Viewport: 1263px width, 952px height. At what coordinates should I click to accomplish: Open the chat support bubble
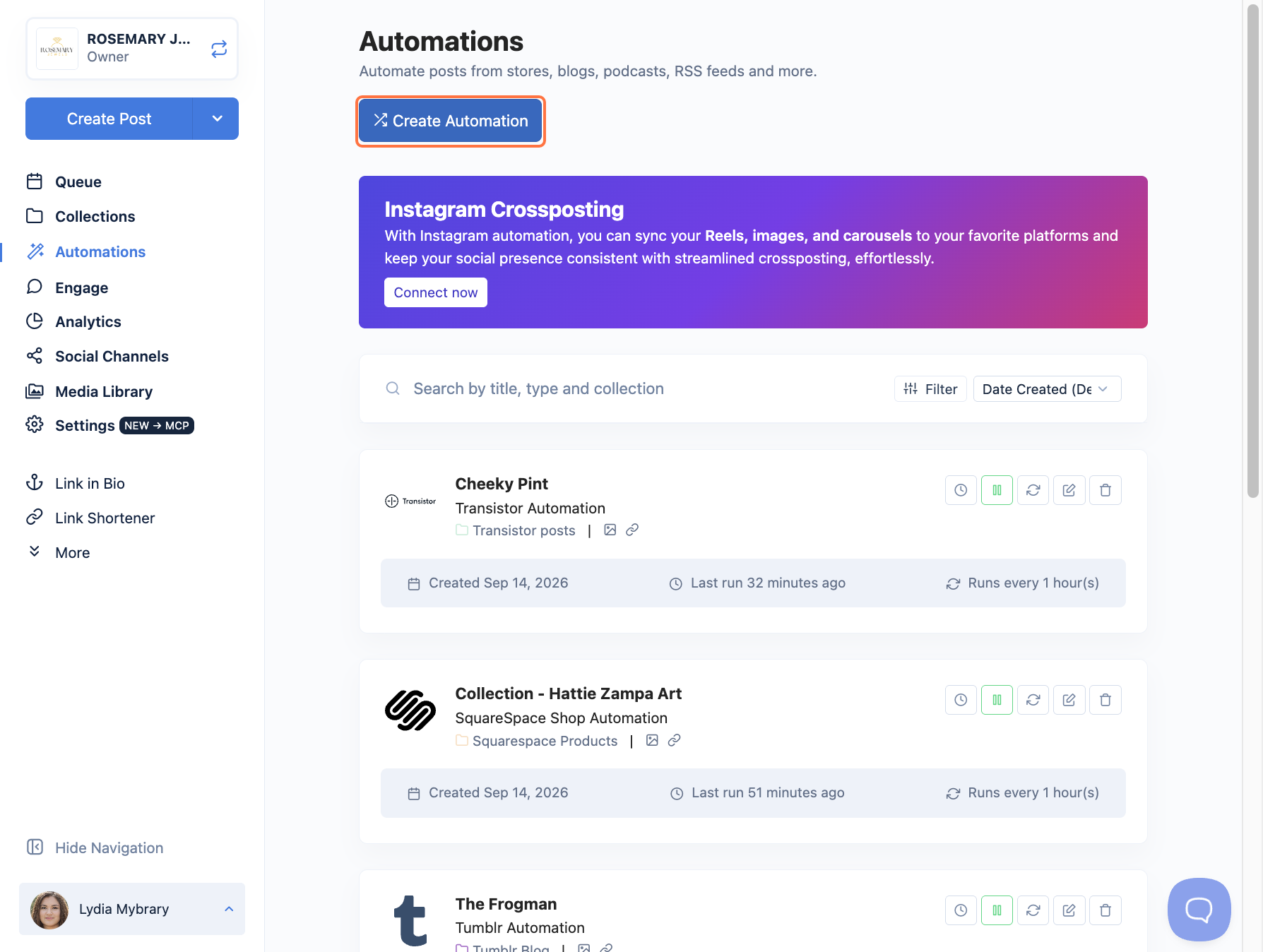tap(1199, 910)
